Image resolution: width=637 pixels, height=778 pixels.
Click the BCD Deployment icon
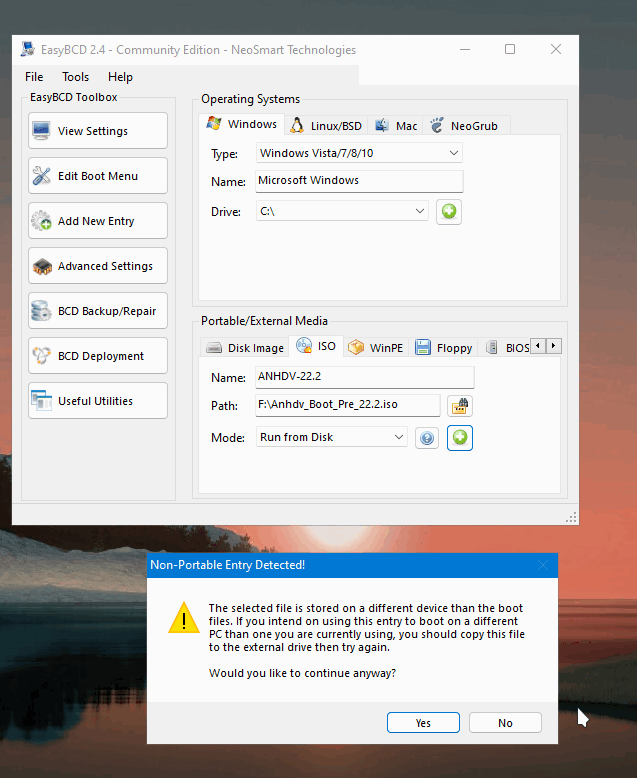pyautogui.click(x=41, y=356)
